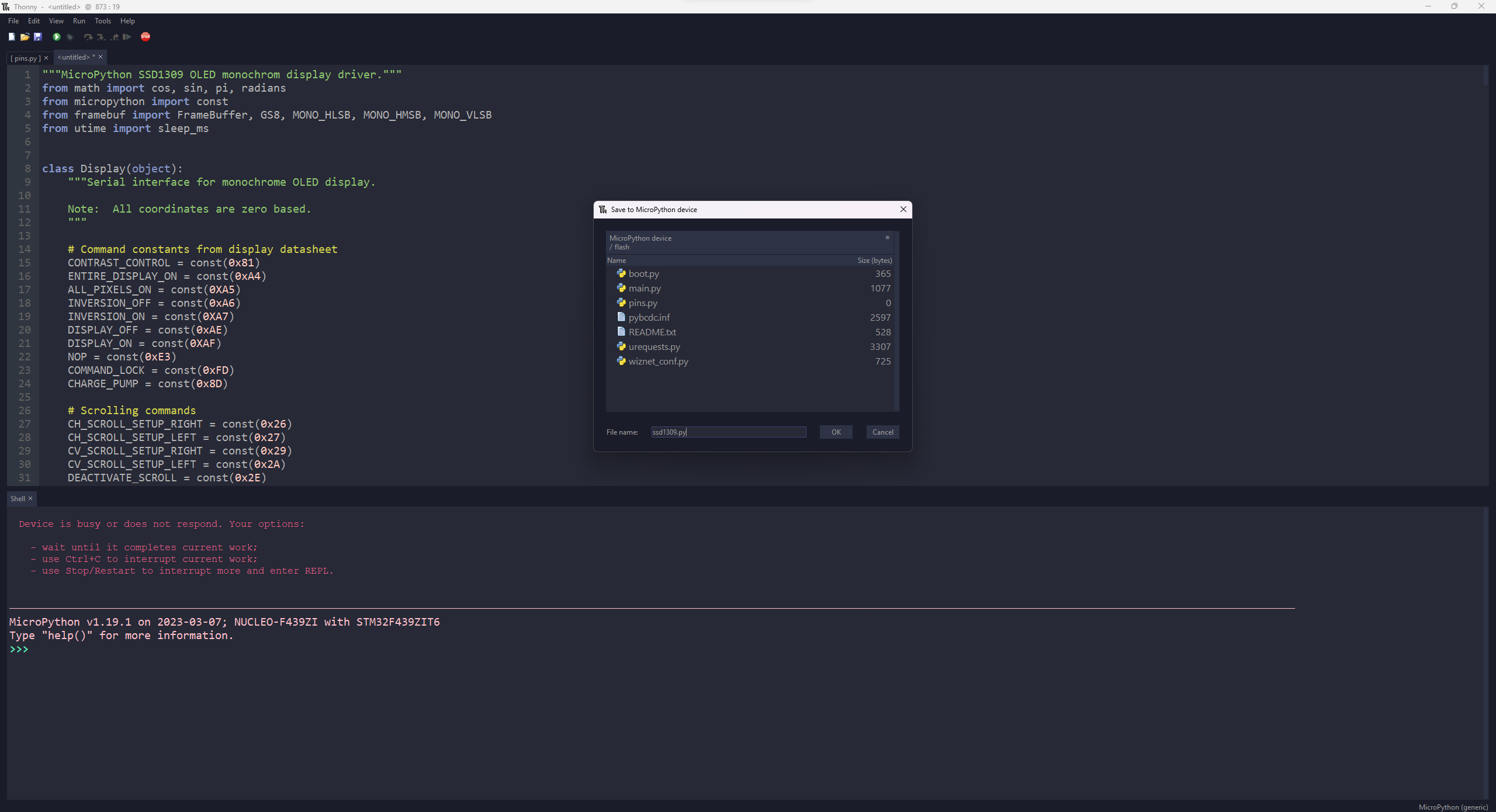The width and height of the screenshot is (1496, 812).
Task: Open the Edit menu
Action: pos(34,21)
